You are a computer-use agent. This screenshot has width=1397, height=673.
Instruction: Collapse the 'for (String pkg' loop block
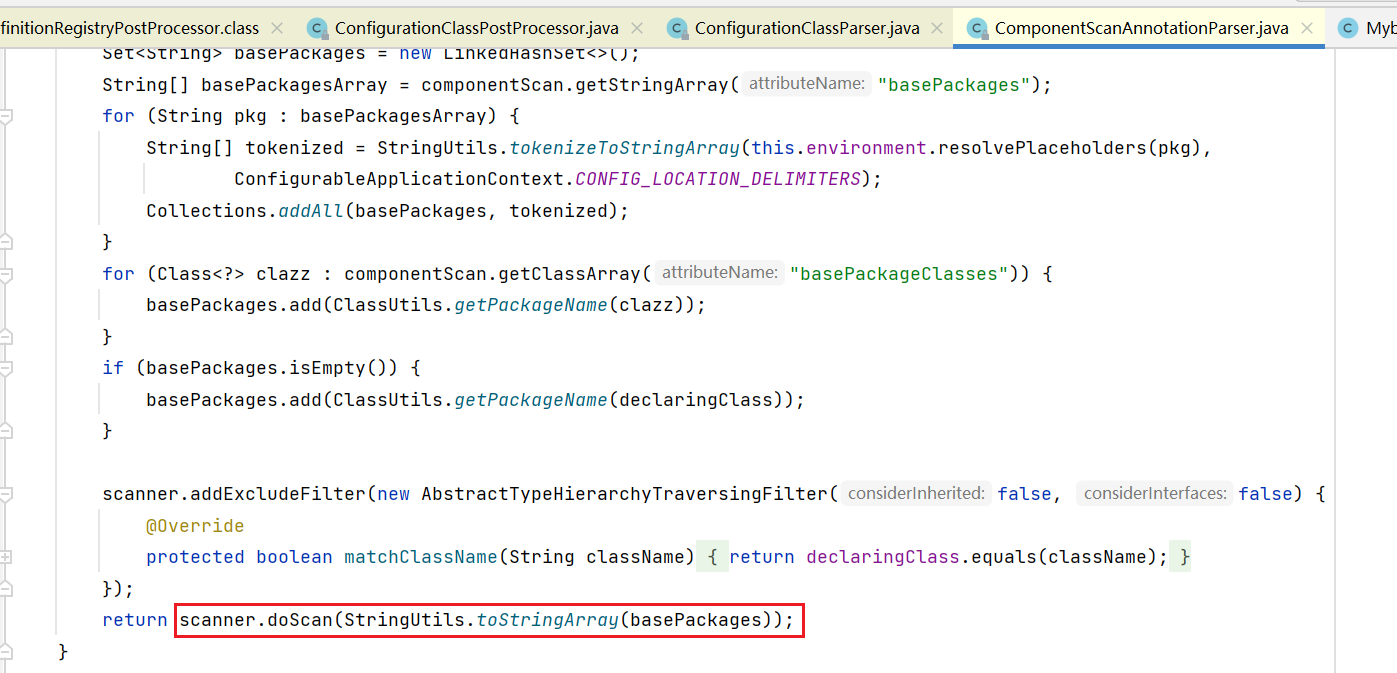(6, 116)
